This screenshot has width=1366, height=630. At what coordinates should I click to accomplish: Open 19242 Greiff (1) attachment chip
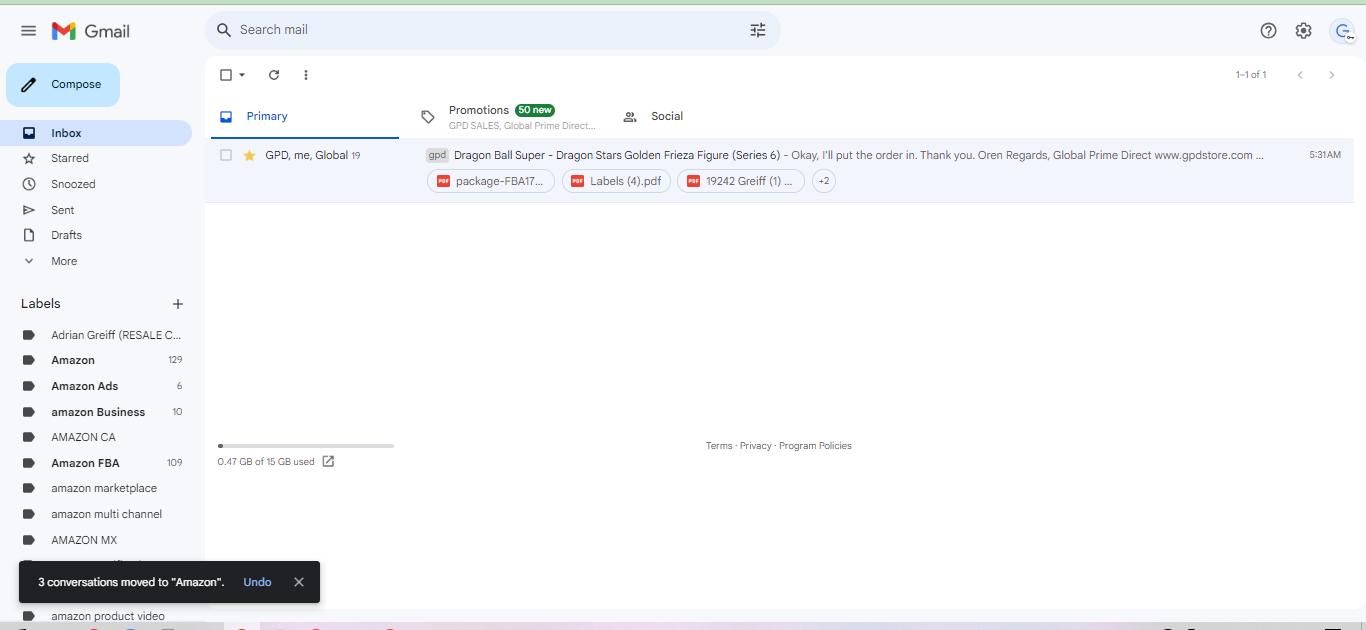coord(741,181)
